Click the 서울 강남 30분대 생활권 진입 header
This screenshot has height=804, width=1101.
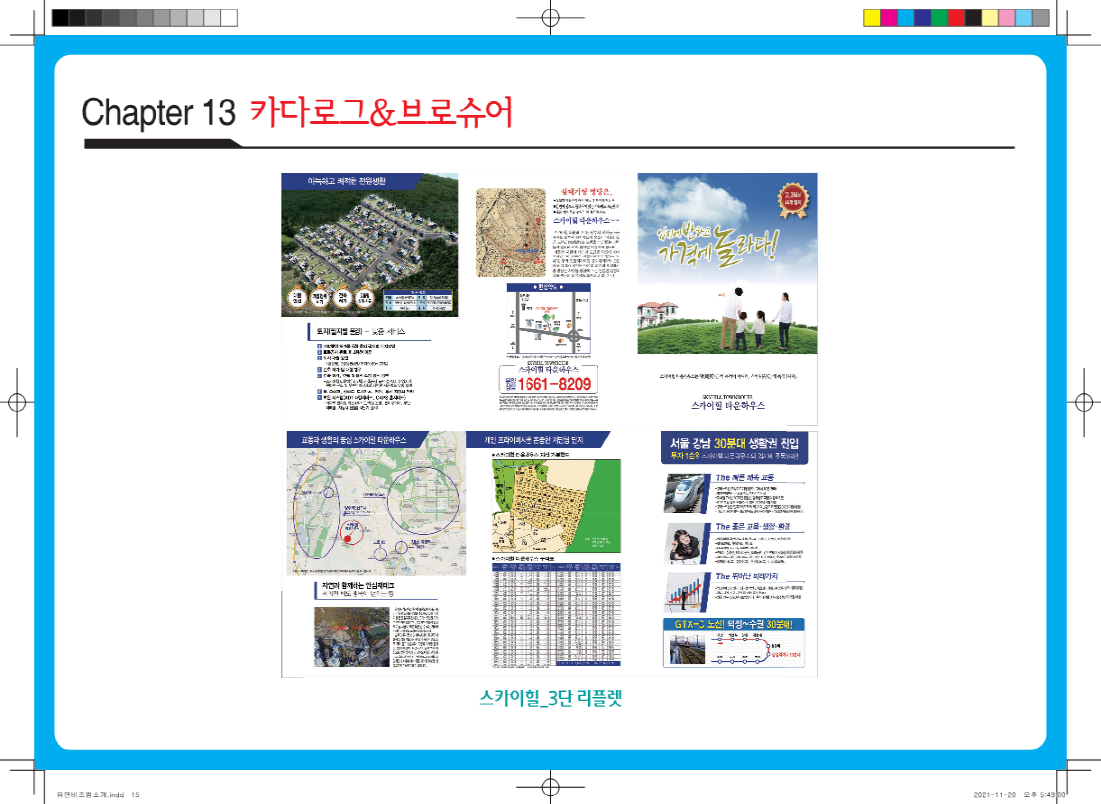[734, 443]
